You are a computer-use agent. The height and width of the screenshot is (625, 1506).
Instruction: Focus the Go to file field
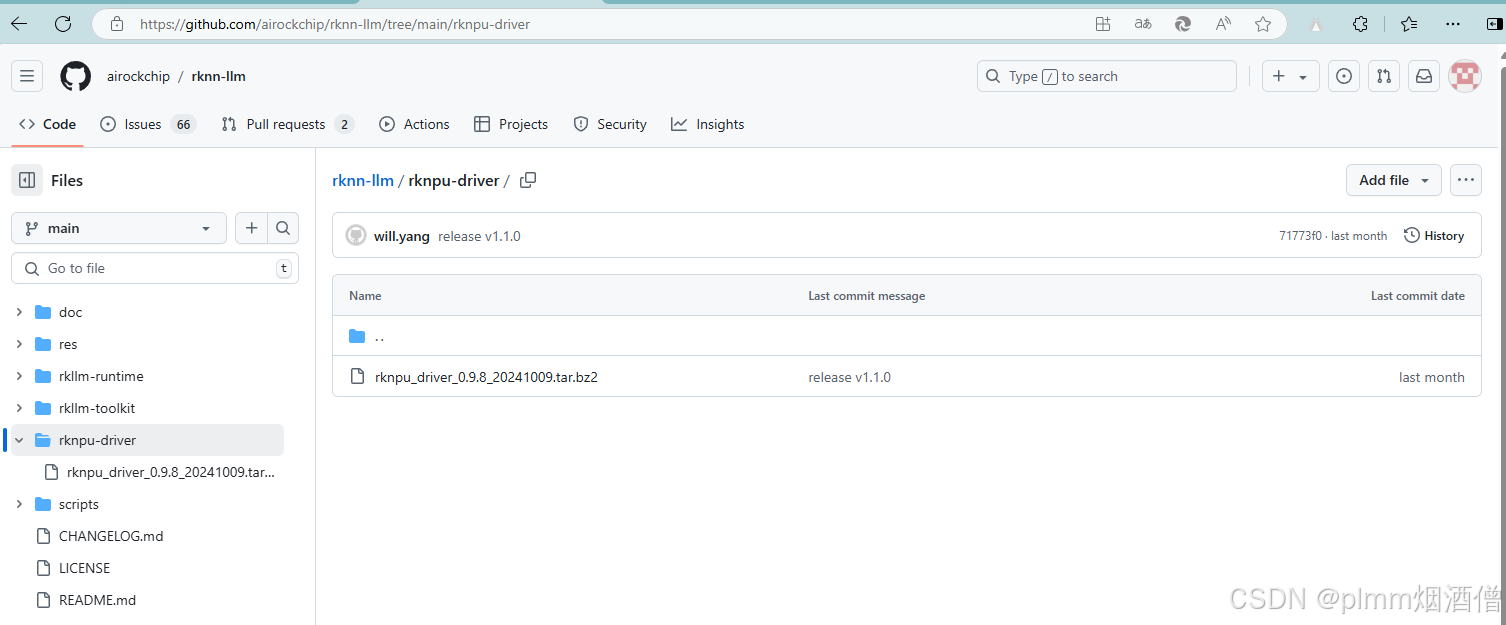[155, 268]
